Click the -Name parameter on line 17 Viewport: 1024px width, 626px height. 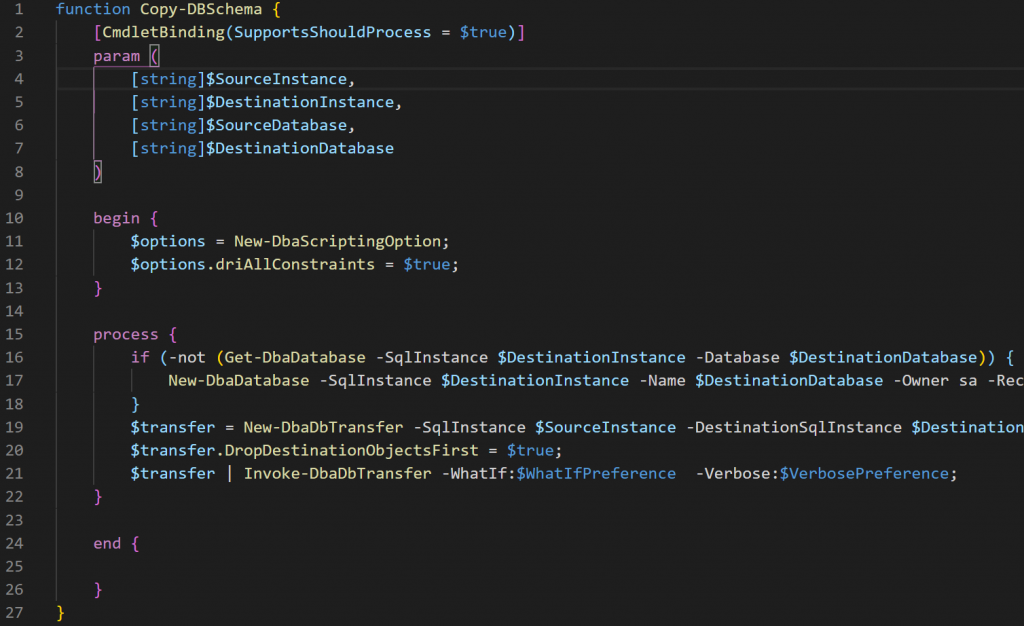click(662, 380)
